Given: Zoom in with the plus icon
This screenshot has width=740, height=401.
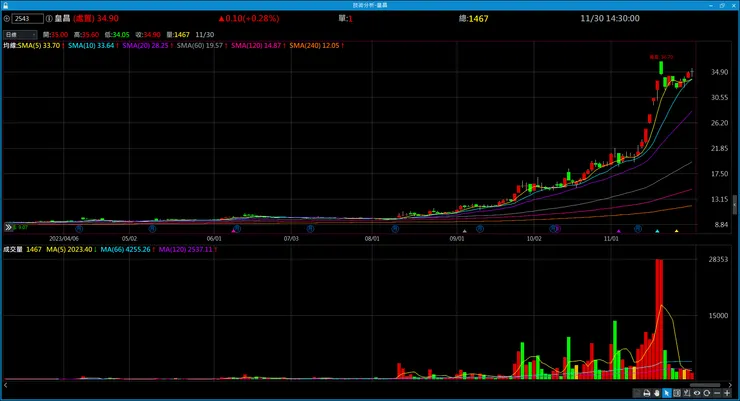Looking at the screenshot, I should [727, 393].
